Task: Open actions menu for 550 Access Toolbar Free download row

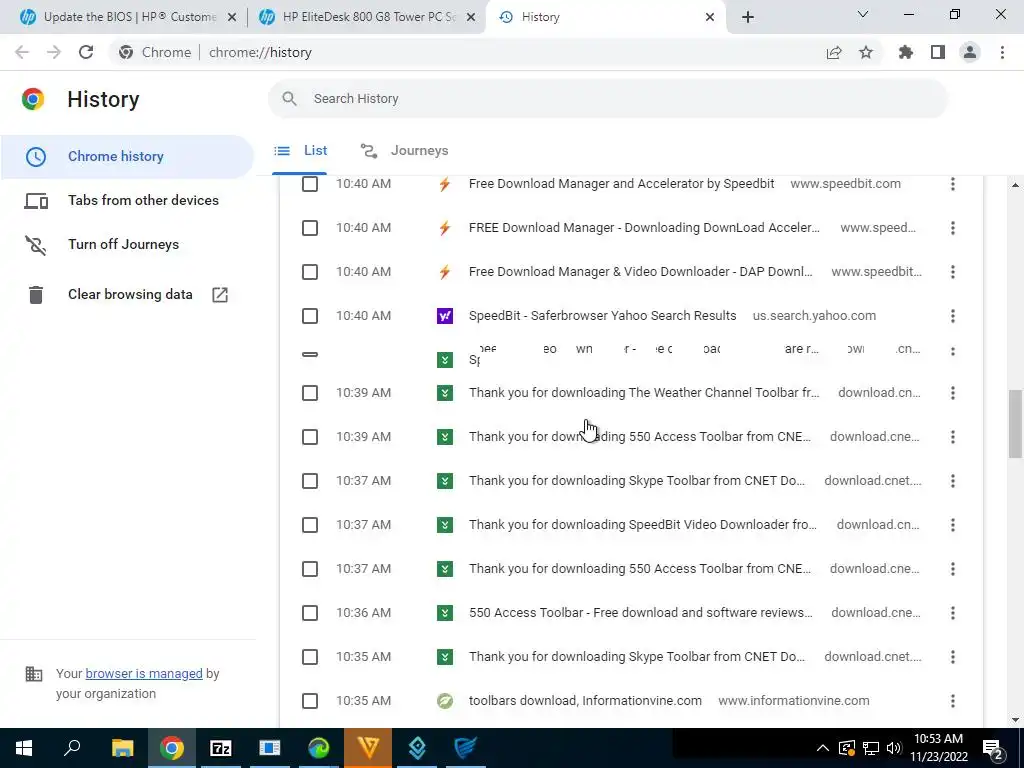Action: click(x=953, y=613)
